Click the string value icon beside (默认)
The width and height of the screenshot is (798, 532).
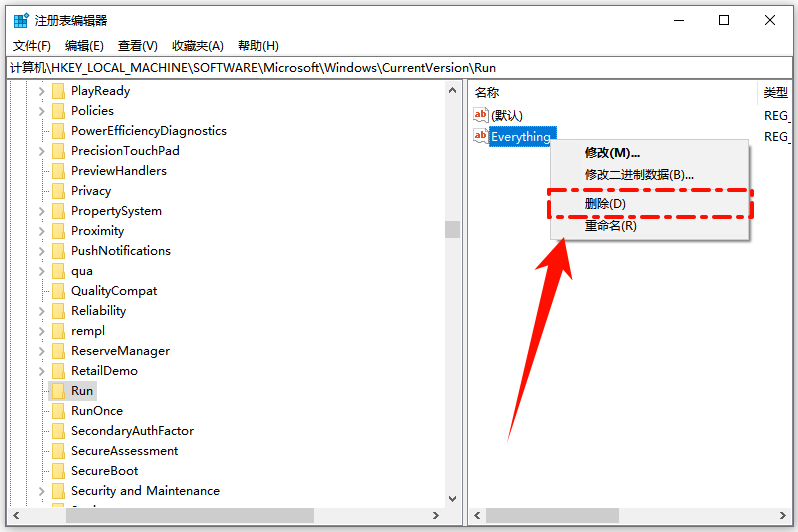click(x=480, y=115)
